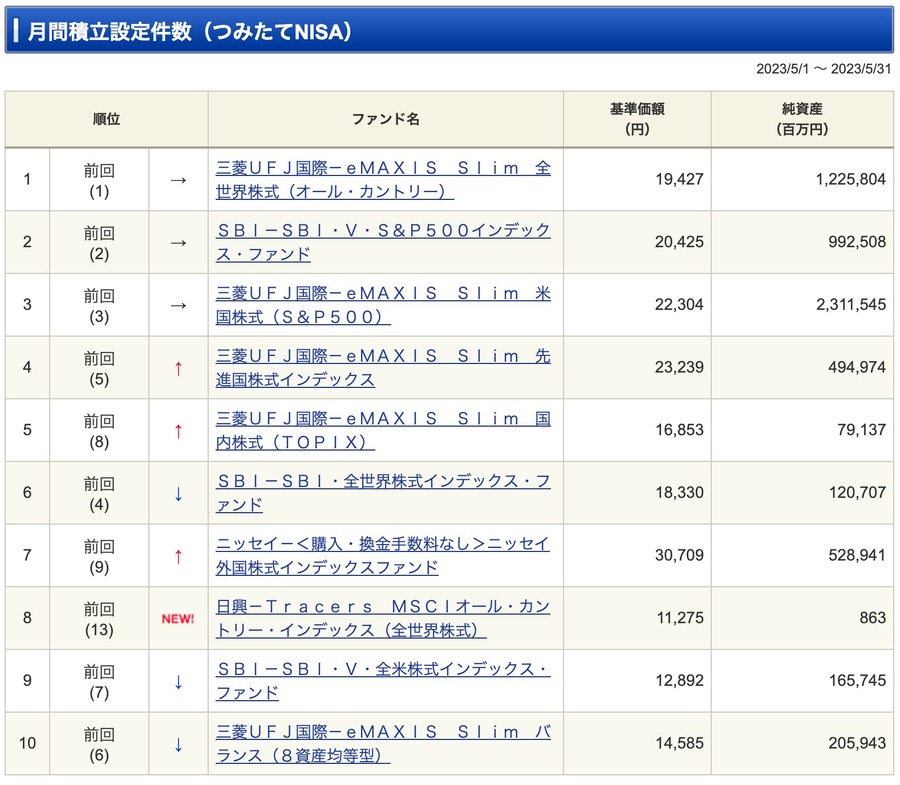The width and height of the screenshot is (900, 785).
Task: Click previous rank 前回(2) cell
Action: point(99,243)
